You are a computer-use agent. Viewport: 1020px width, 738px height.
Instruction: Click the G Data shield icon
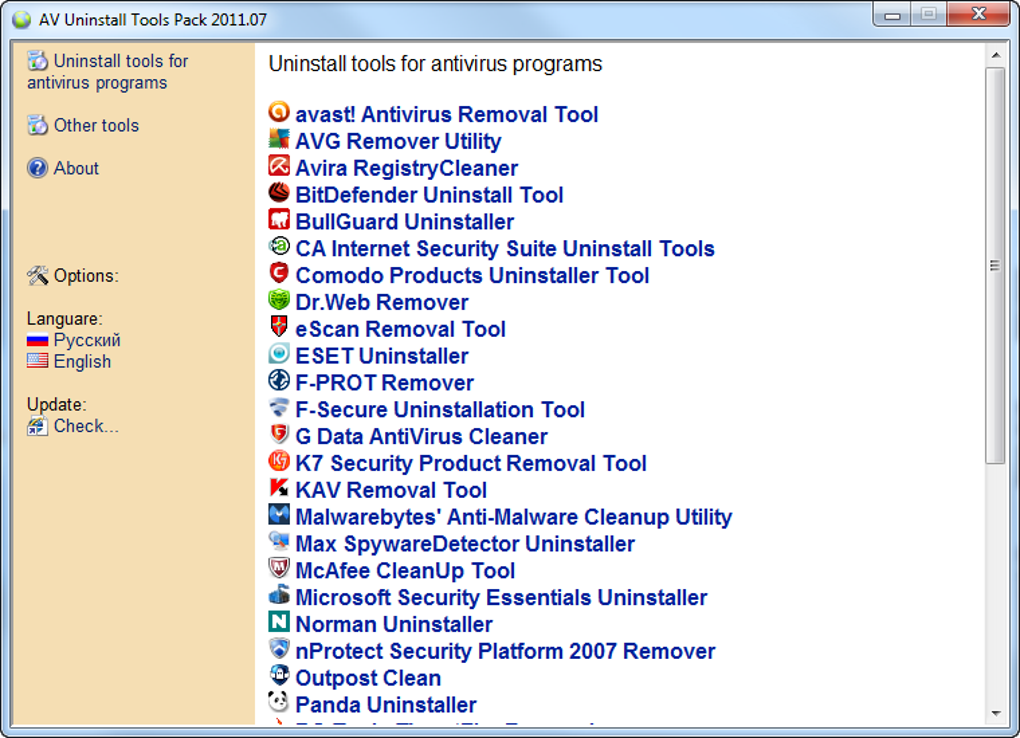click(x=279, y=434)
